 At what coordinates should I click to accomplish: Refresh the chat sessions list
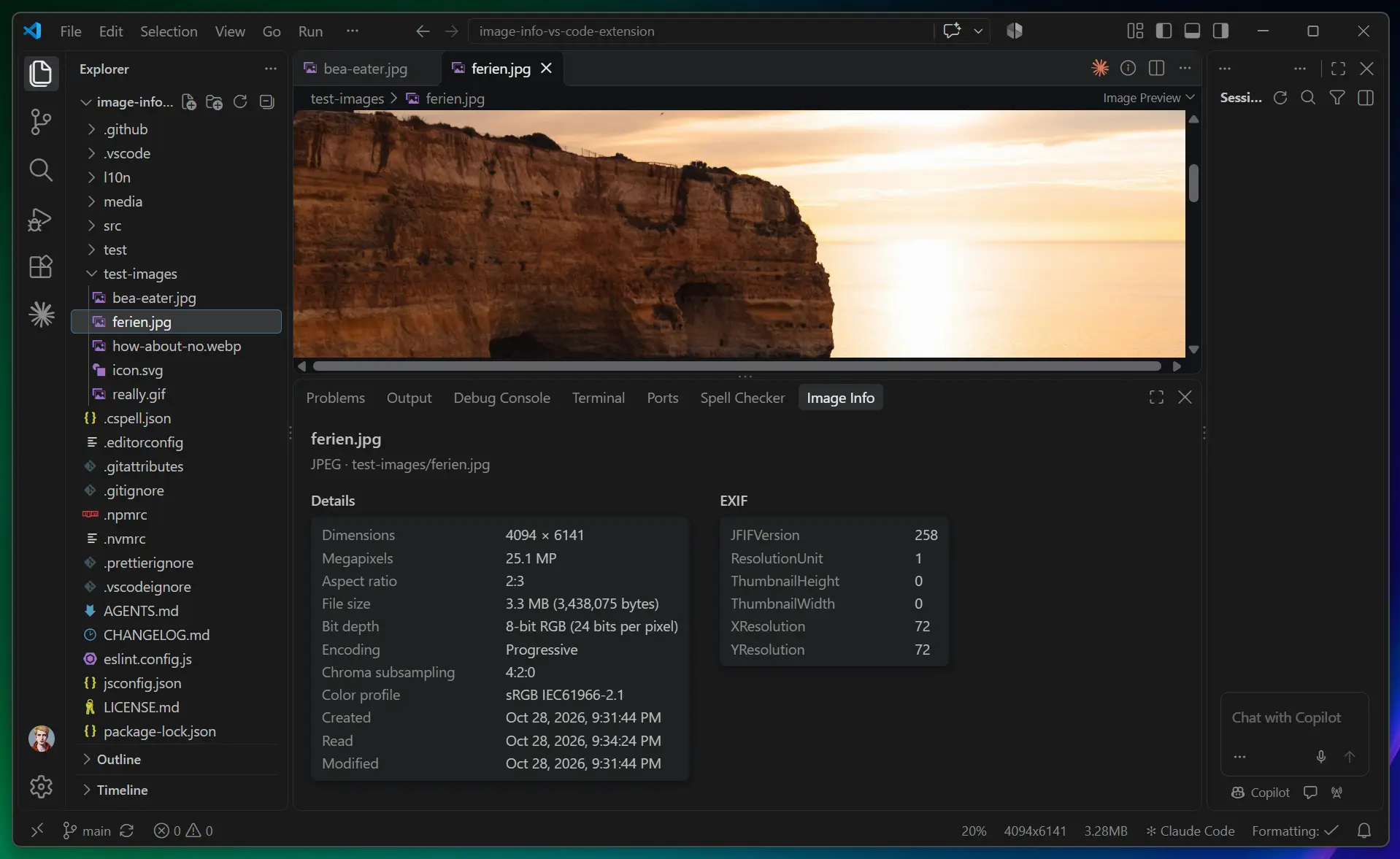(x=1280, y=98)
